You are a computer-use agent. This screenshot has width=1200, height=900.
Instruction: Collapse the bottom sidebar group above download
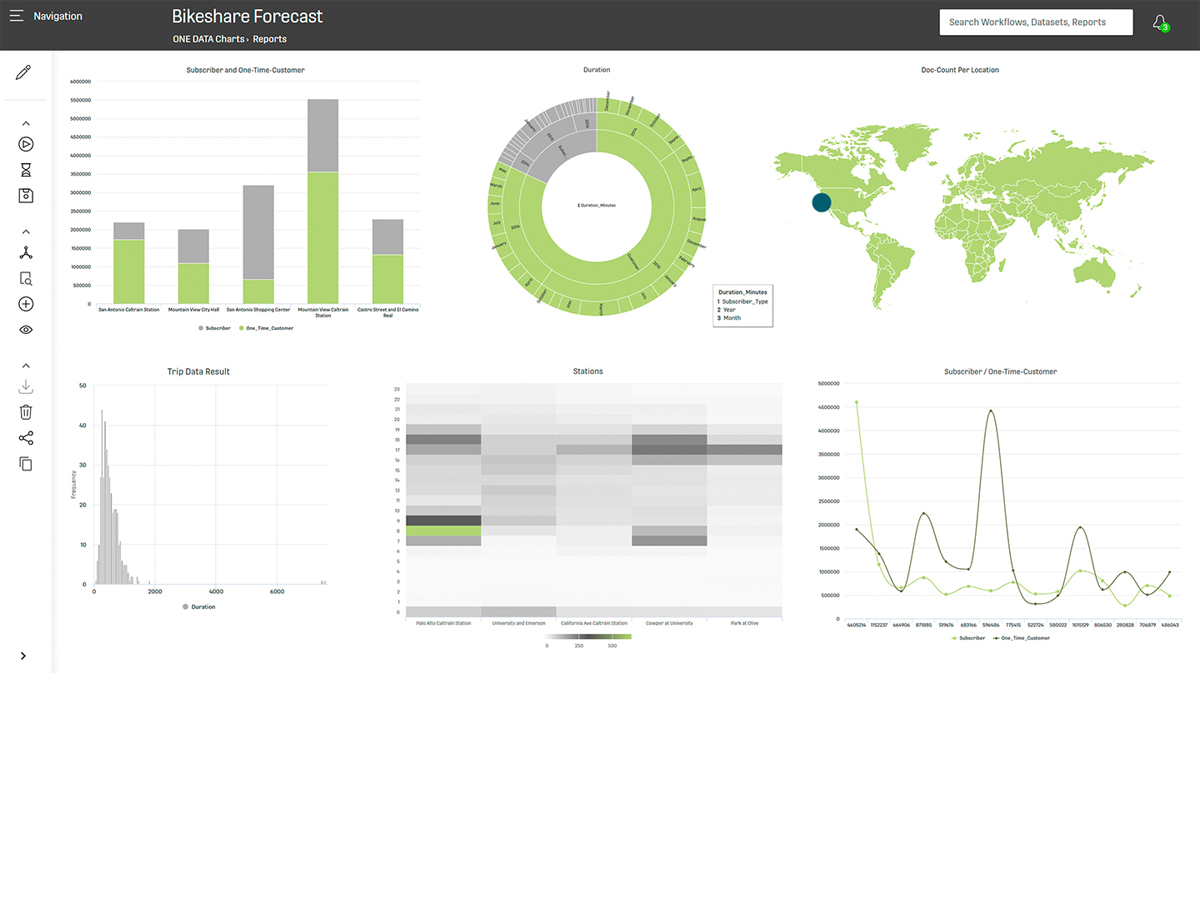[x=26, y=366]
